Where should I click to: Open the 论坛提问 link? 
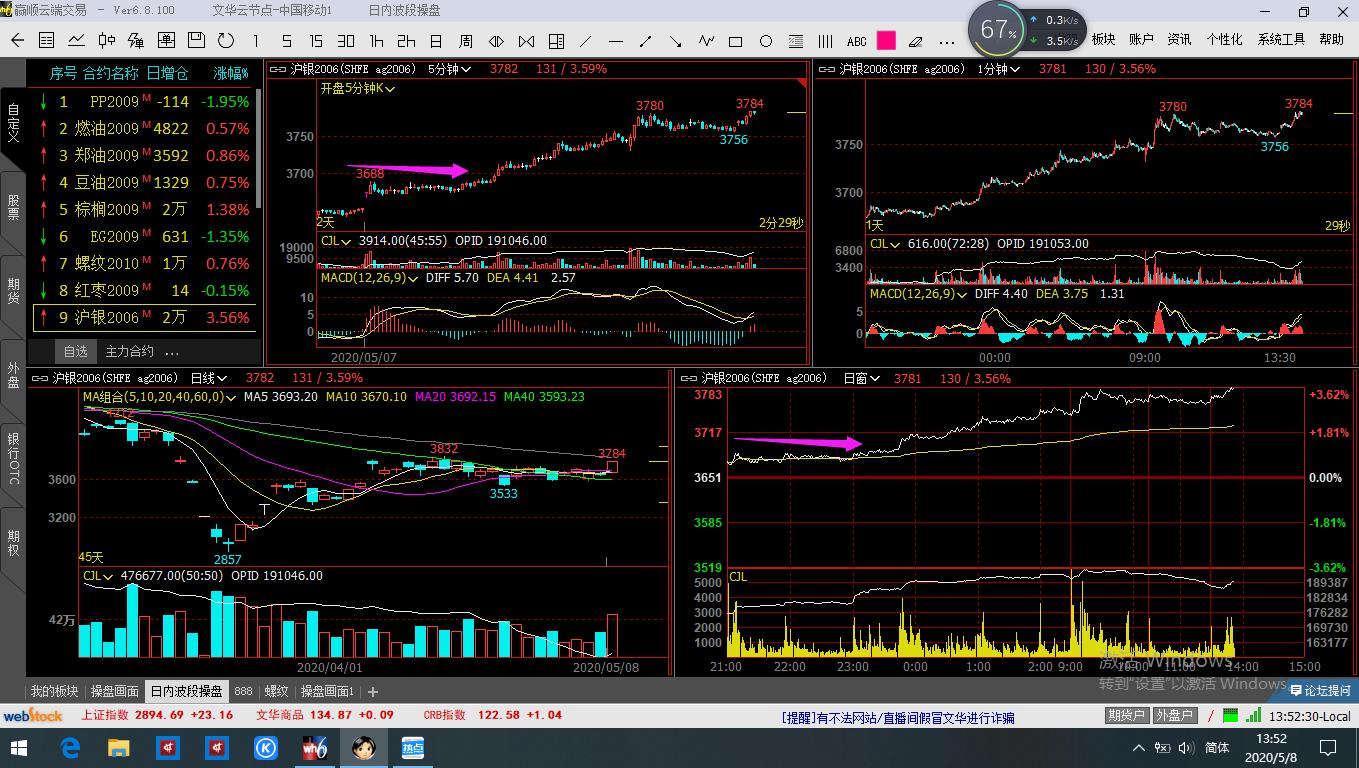(1320, 691)
